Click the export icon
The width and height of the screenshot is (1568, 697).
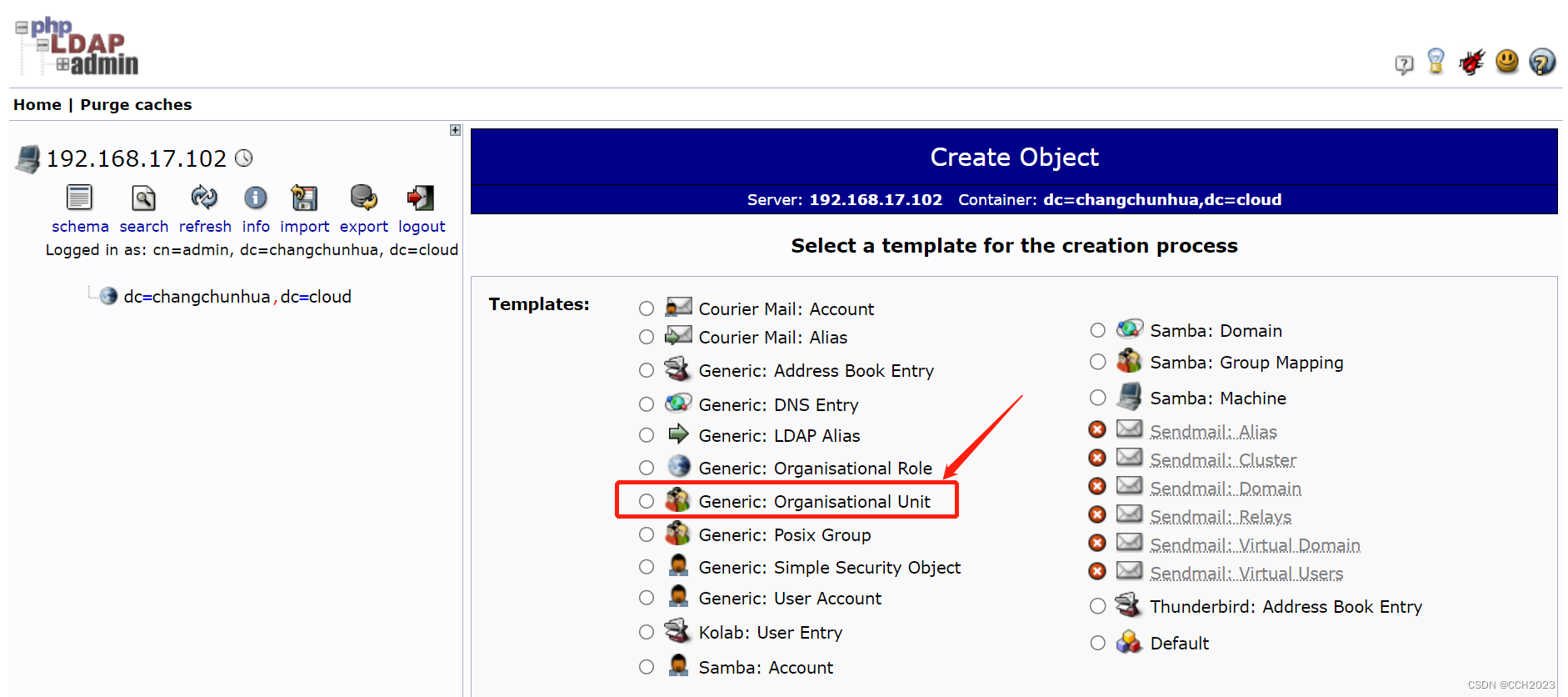[x=363, y=198]
